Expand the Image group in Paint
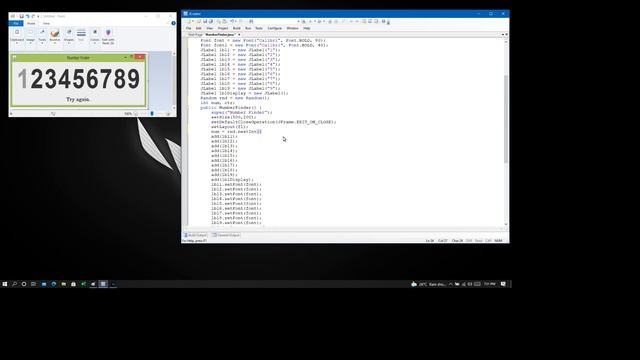 click(30, 36)
